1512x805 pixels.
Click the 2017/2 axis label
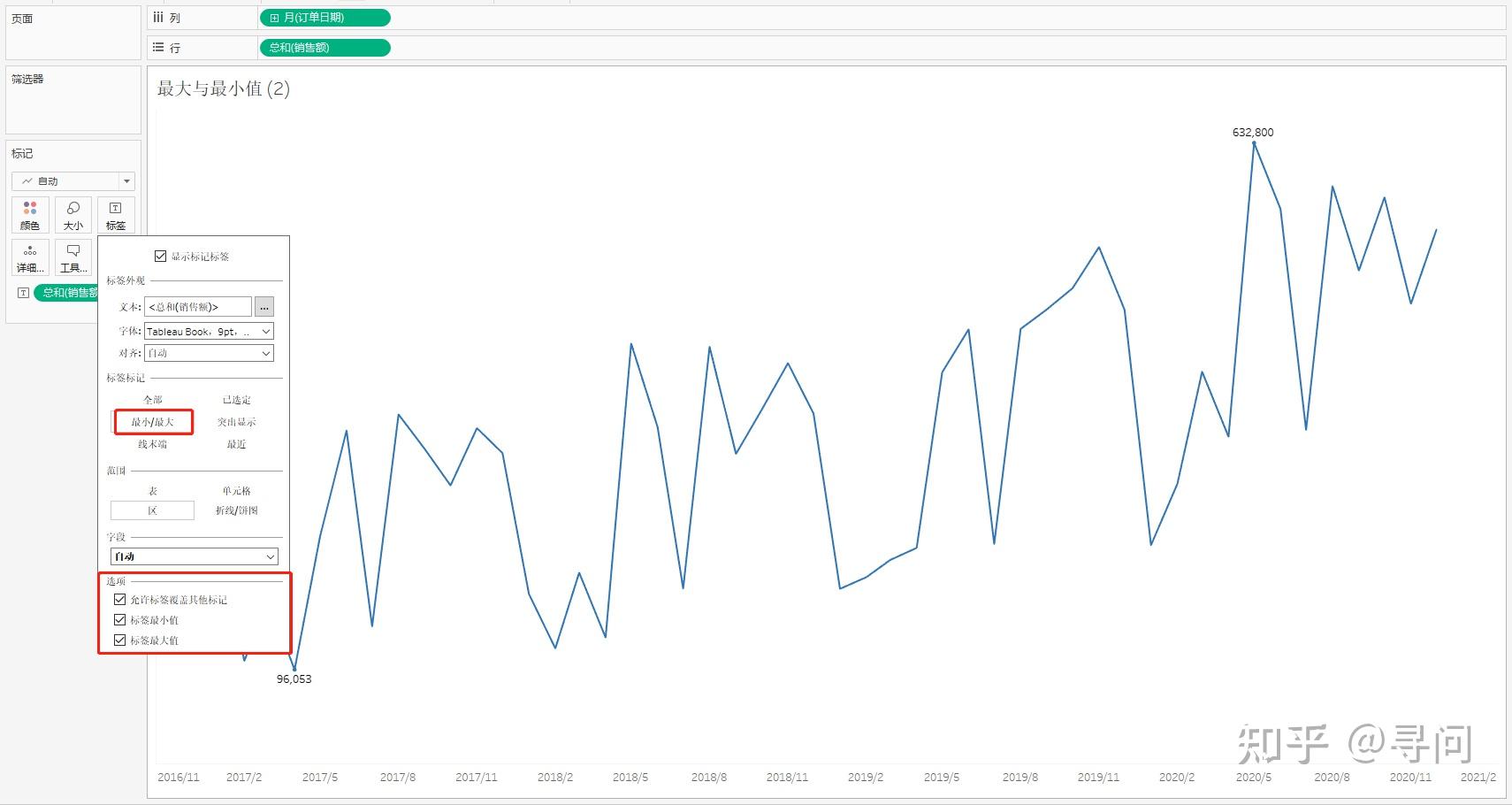pyautogui.click(x=244, y=778)
